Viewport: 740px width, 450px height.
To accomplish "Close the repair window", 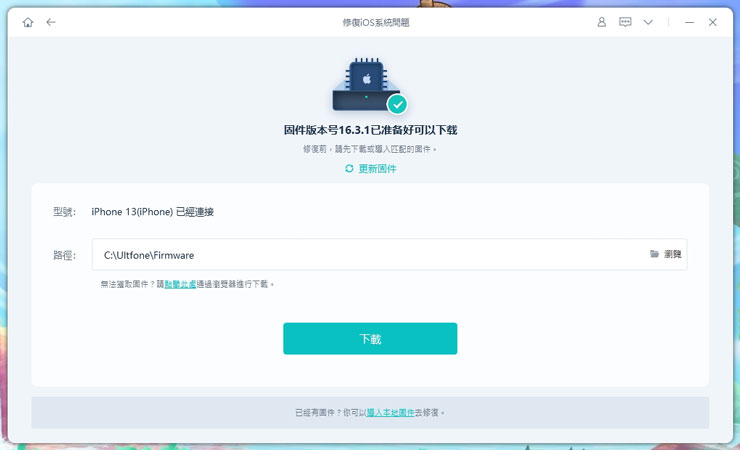I will [x=713, y=22].
